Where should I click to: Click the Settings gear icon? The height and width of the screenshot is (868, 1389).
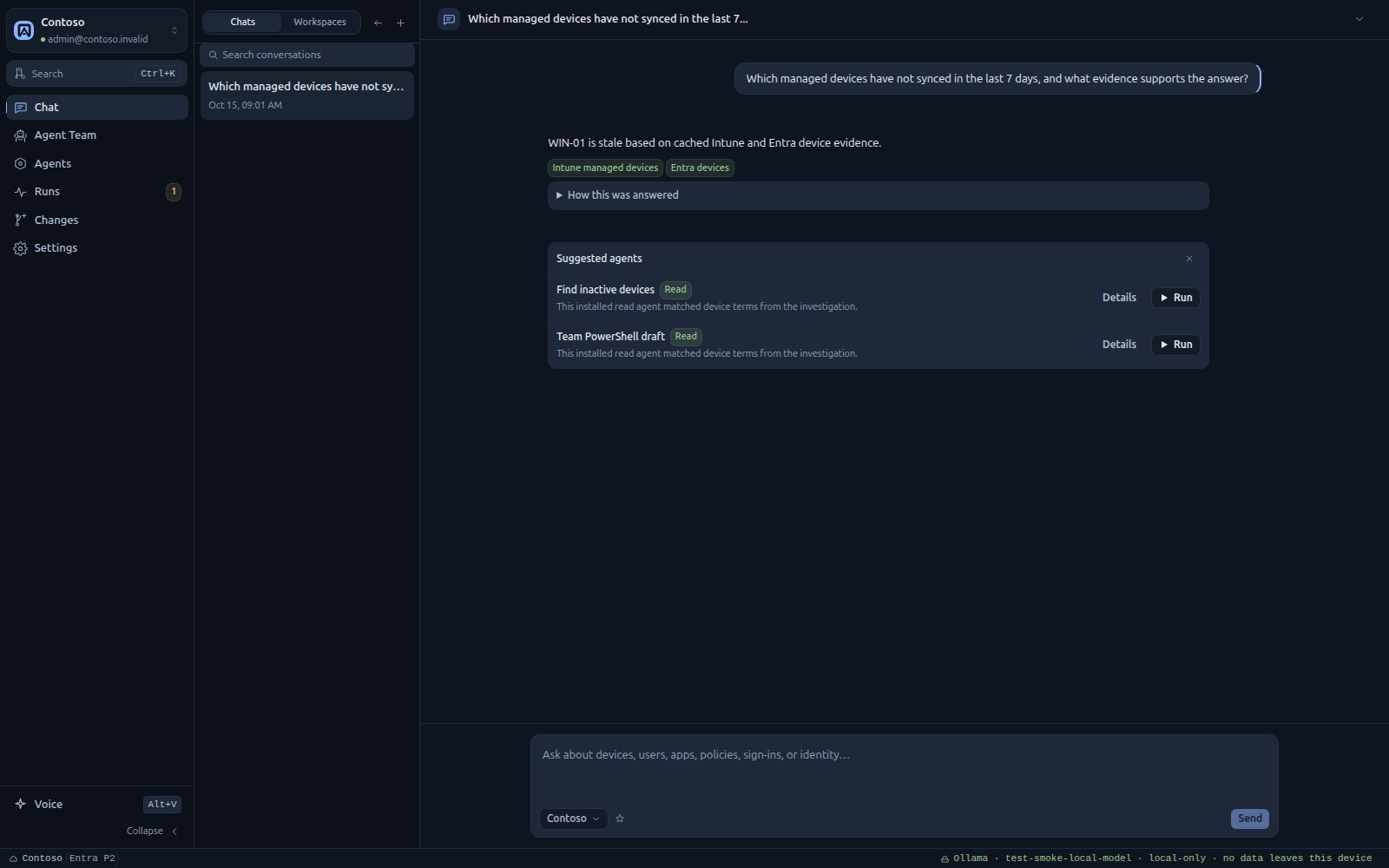pos(20,248)
